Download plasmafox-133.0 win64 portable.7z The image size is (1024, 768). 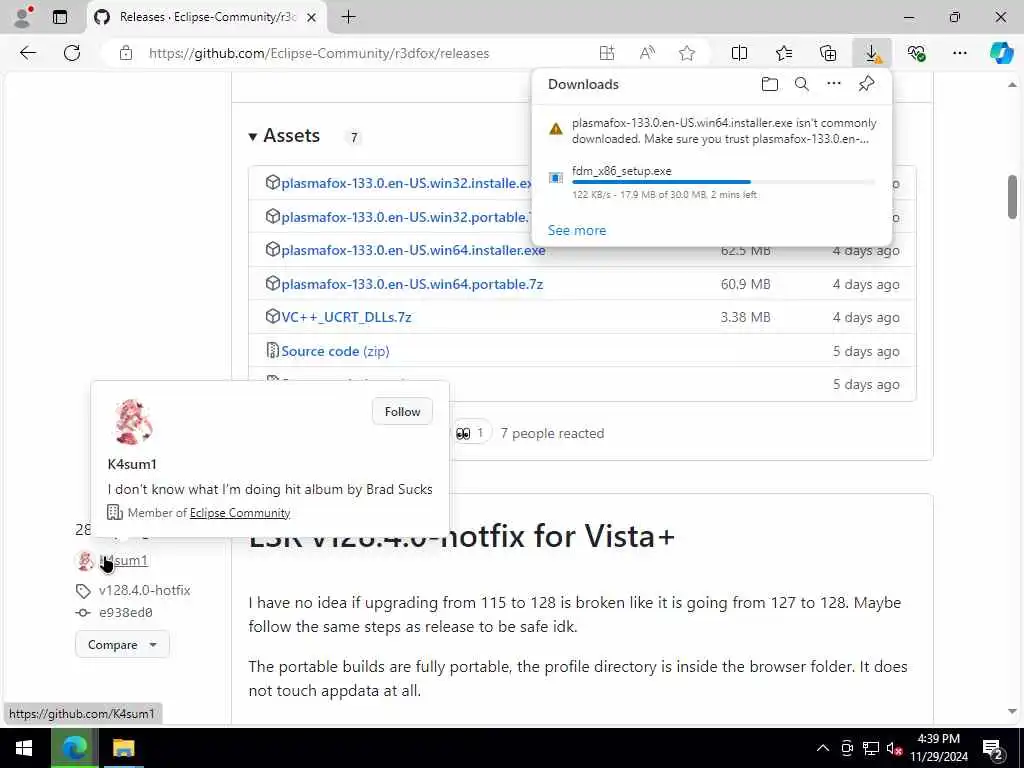pos(411,284)
